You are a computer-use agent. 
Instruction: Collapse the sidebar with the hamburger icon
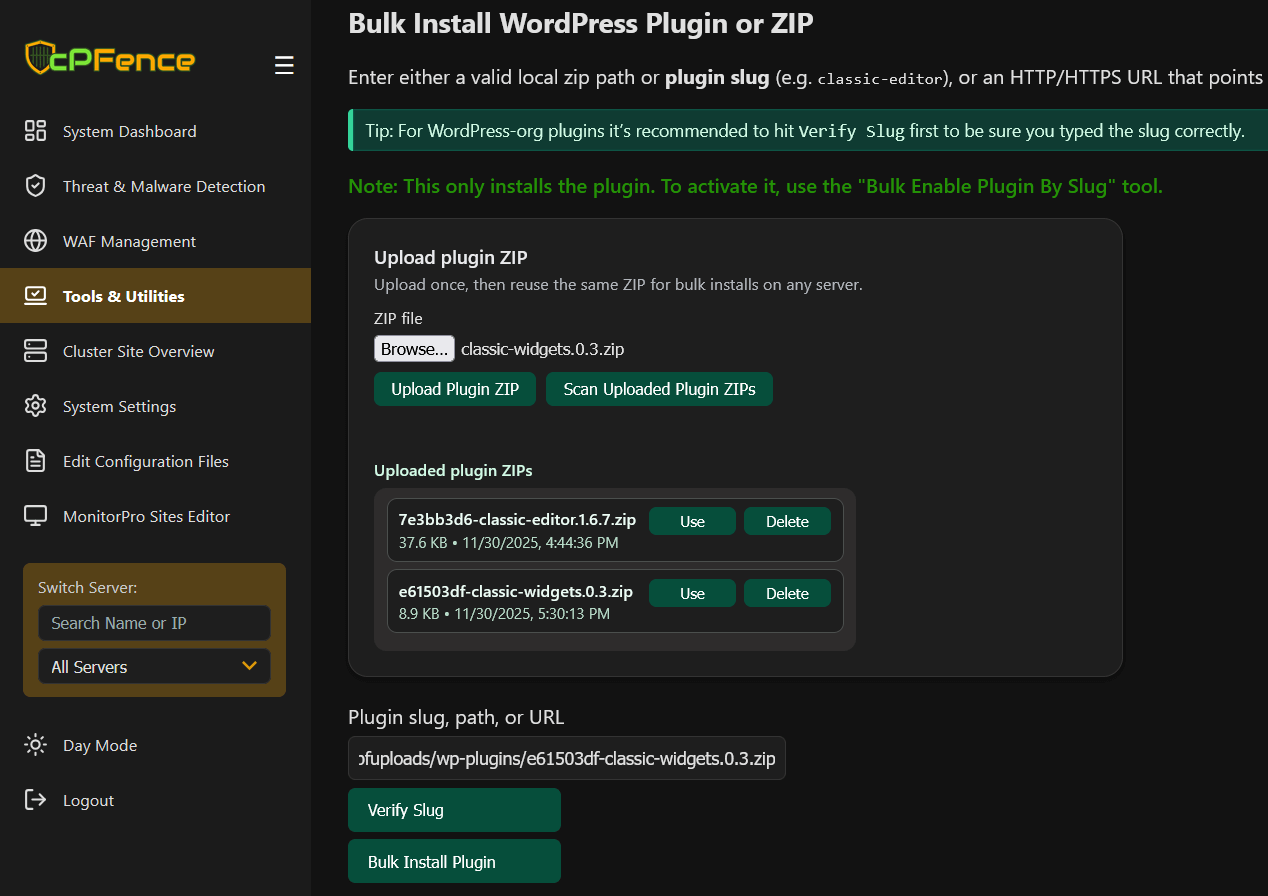coord(284,65)
